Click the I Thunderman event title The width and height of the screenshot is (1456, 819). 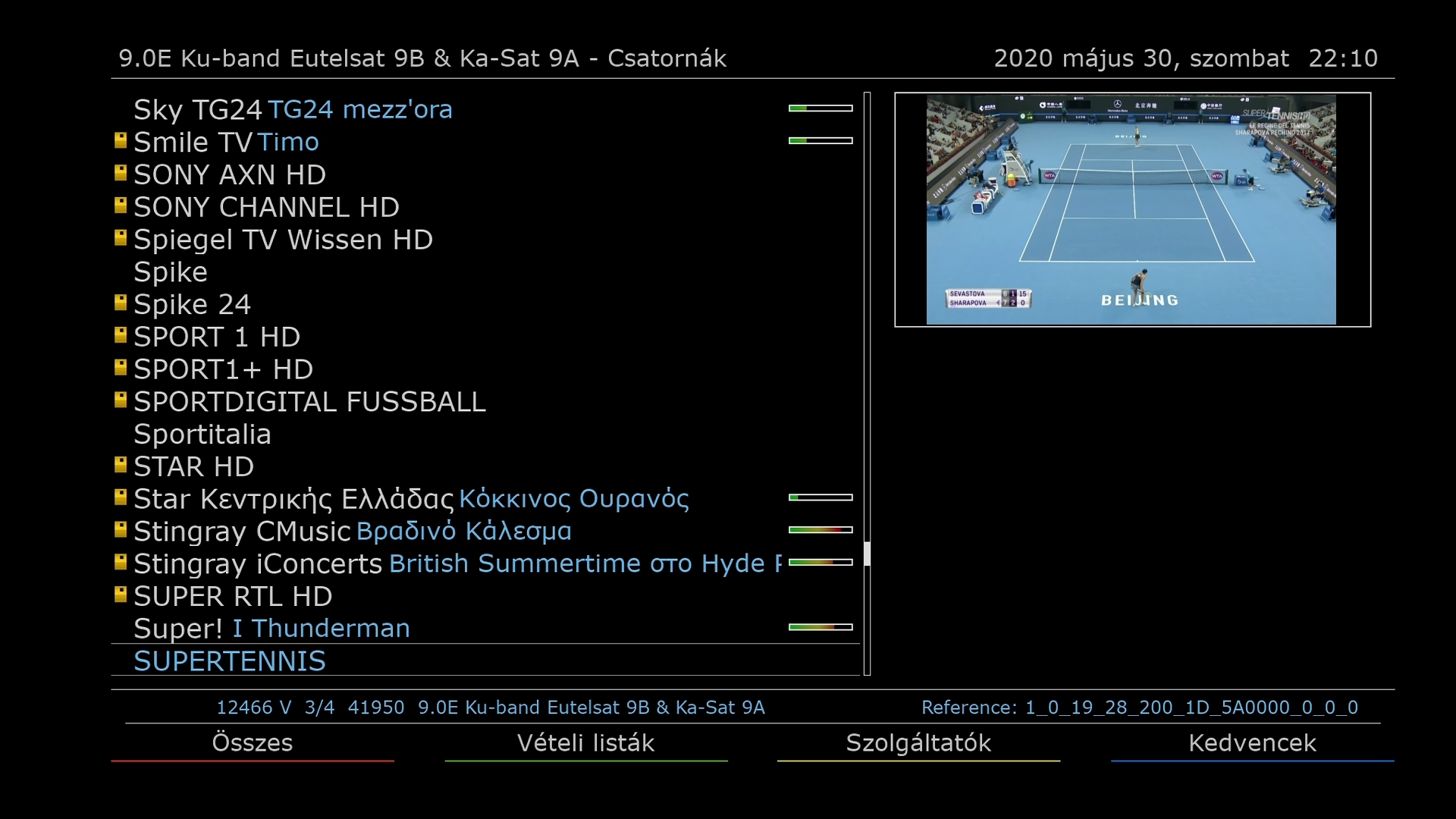[322, 629]
